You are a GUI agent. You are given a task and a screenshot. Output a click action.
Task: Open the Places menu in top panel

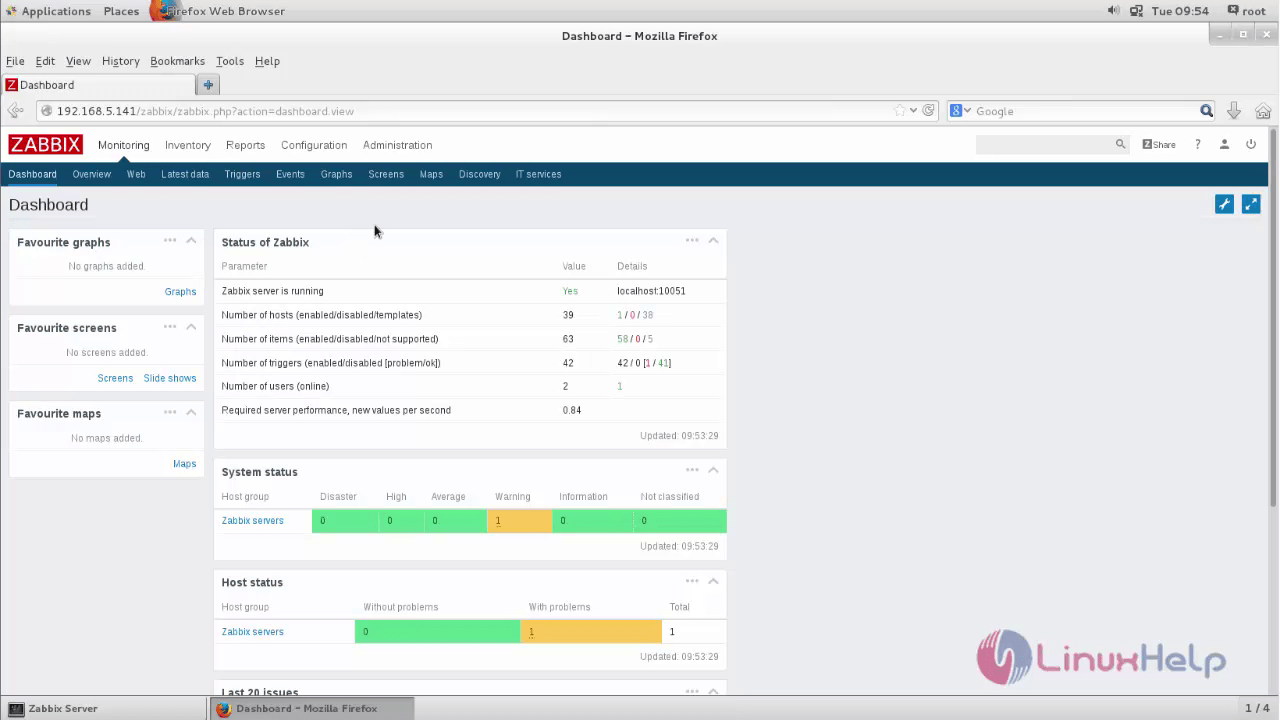[121, 11]
